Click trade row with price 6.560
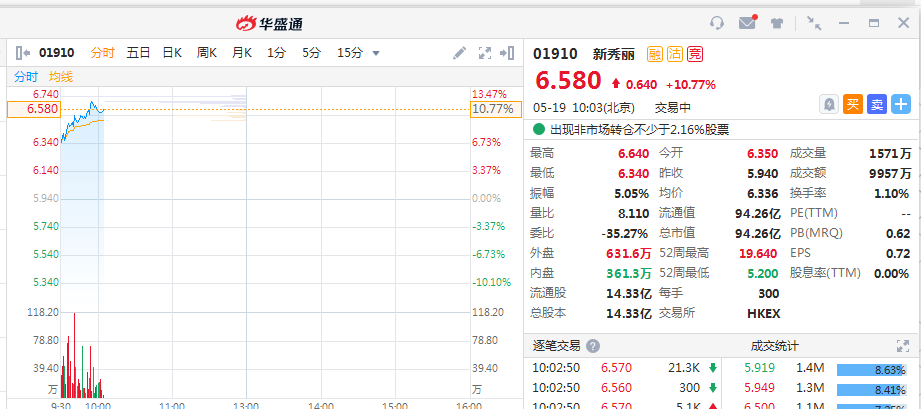This screenshot has width=921, height=409. click(625, 388)
